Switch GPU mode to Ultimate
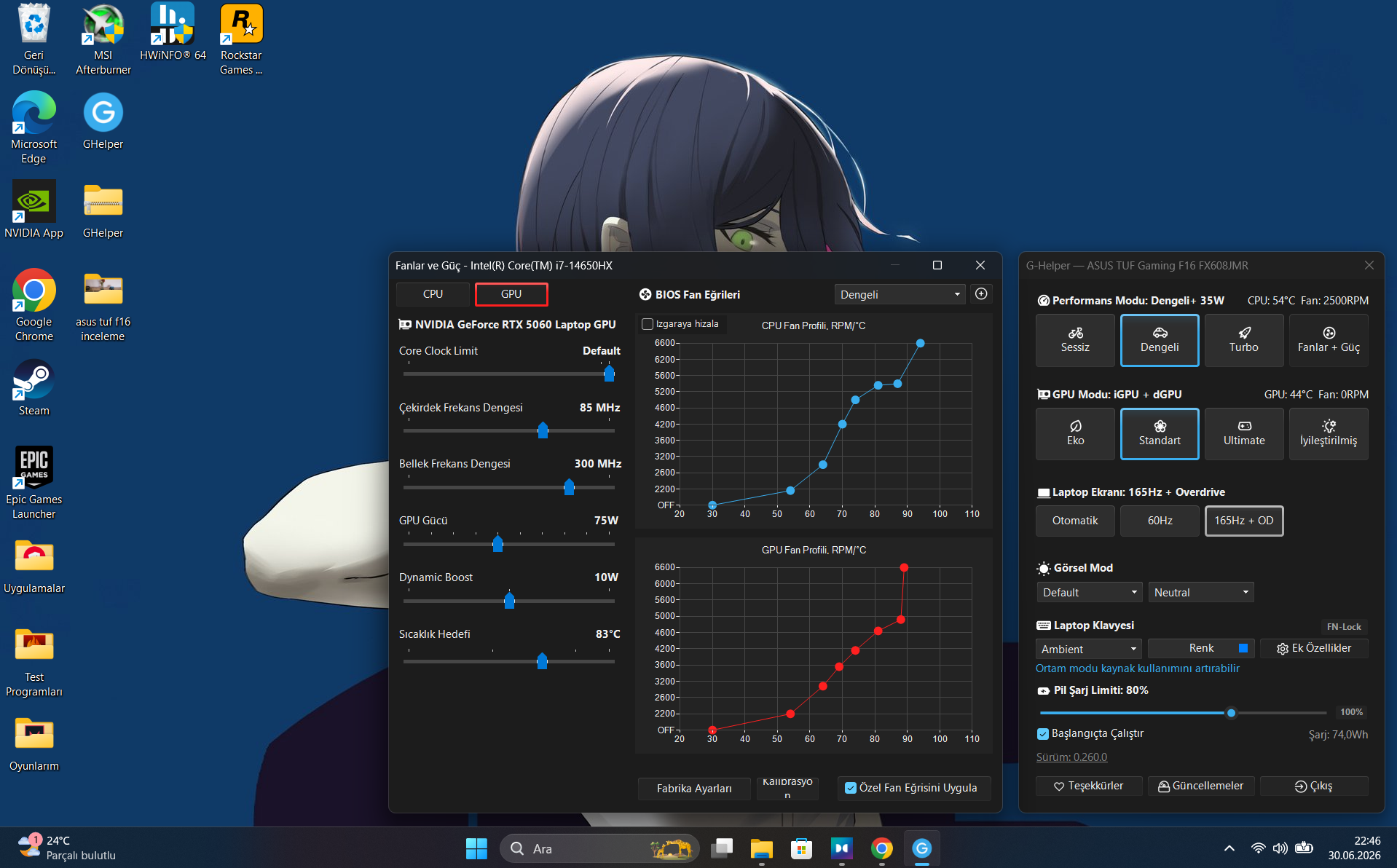 (1244, 433)
